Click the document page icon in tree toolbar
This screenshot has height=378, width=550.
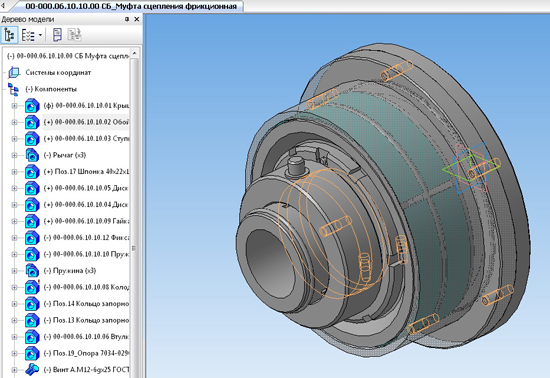57,35
